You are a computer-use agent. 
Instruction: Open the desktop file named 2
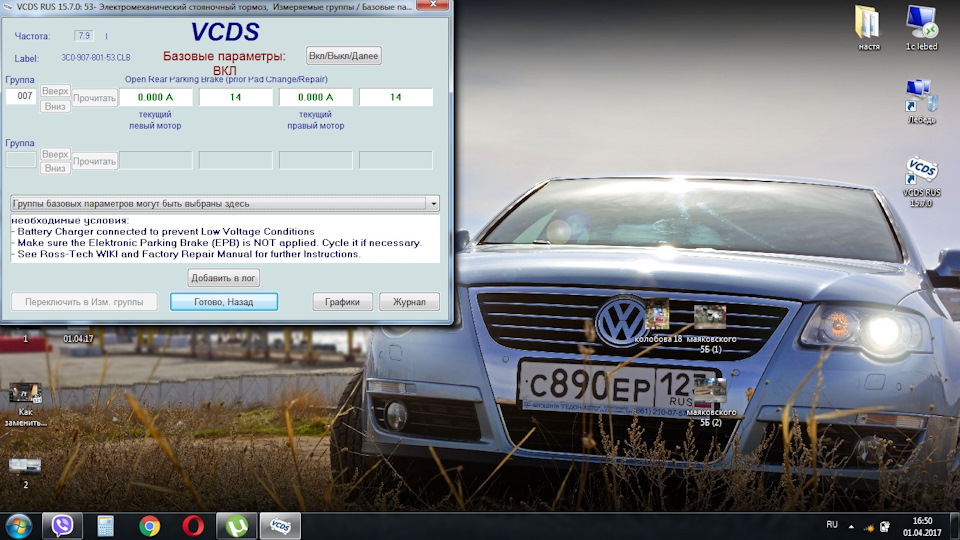click(x=25, y=473)
